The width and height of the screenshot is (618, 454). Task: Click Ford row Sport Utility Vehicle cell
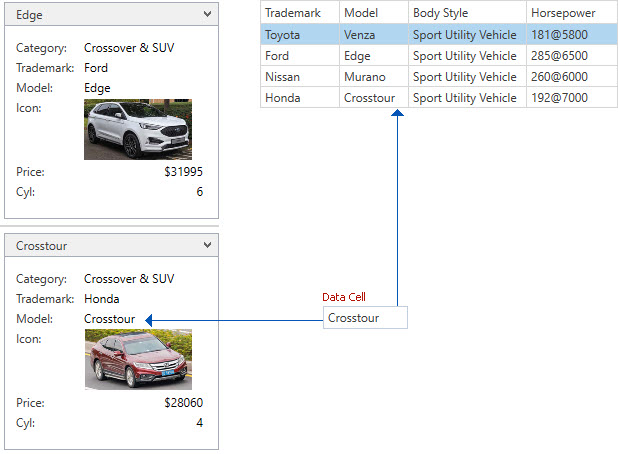(x=467, y=56)
